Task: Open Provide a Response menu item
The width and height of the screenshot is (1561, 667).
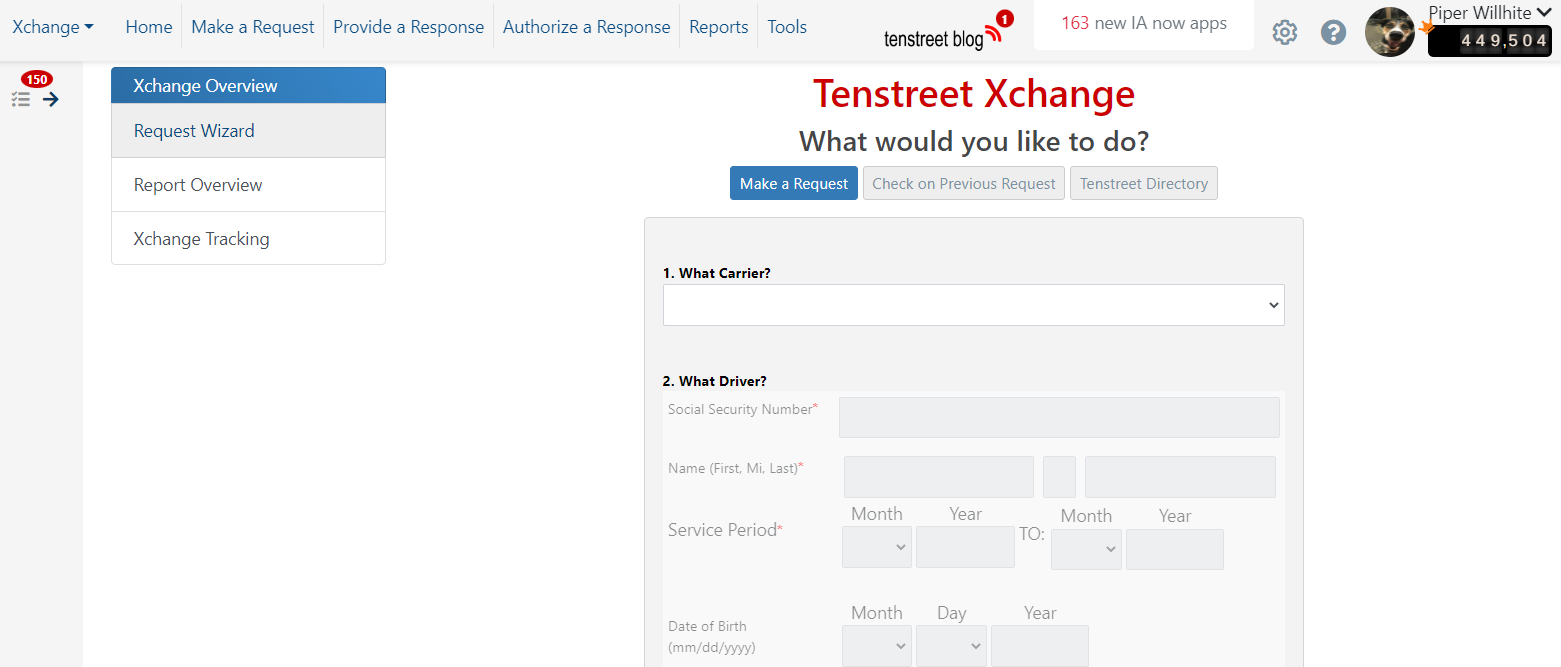Action: click(409, 27)
